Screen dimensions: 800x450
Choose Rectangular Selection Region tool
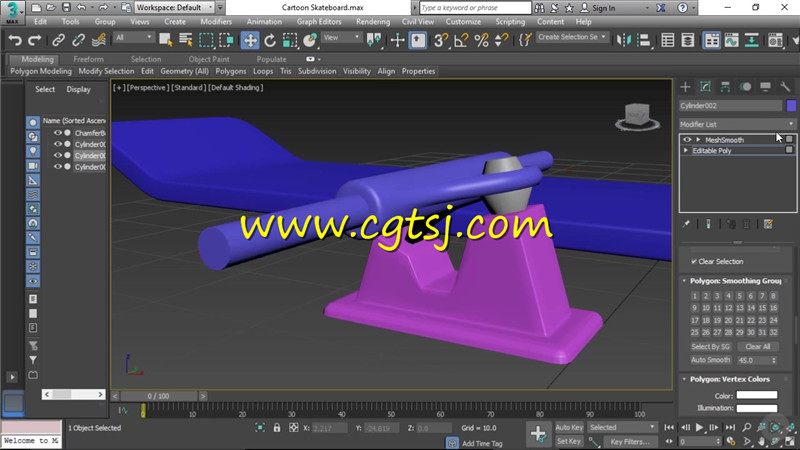(x=206, y=40)
